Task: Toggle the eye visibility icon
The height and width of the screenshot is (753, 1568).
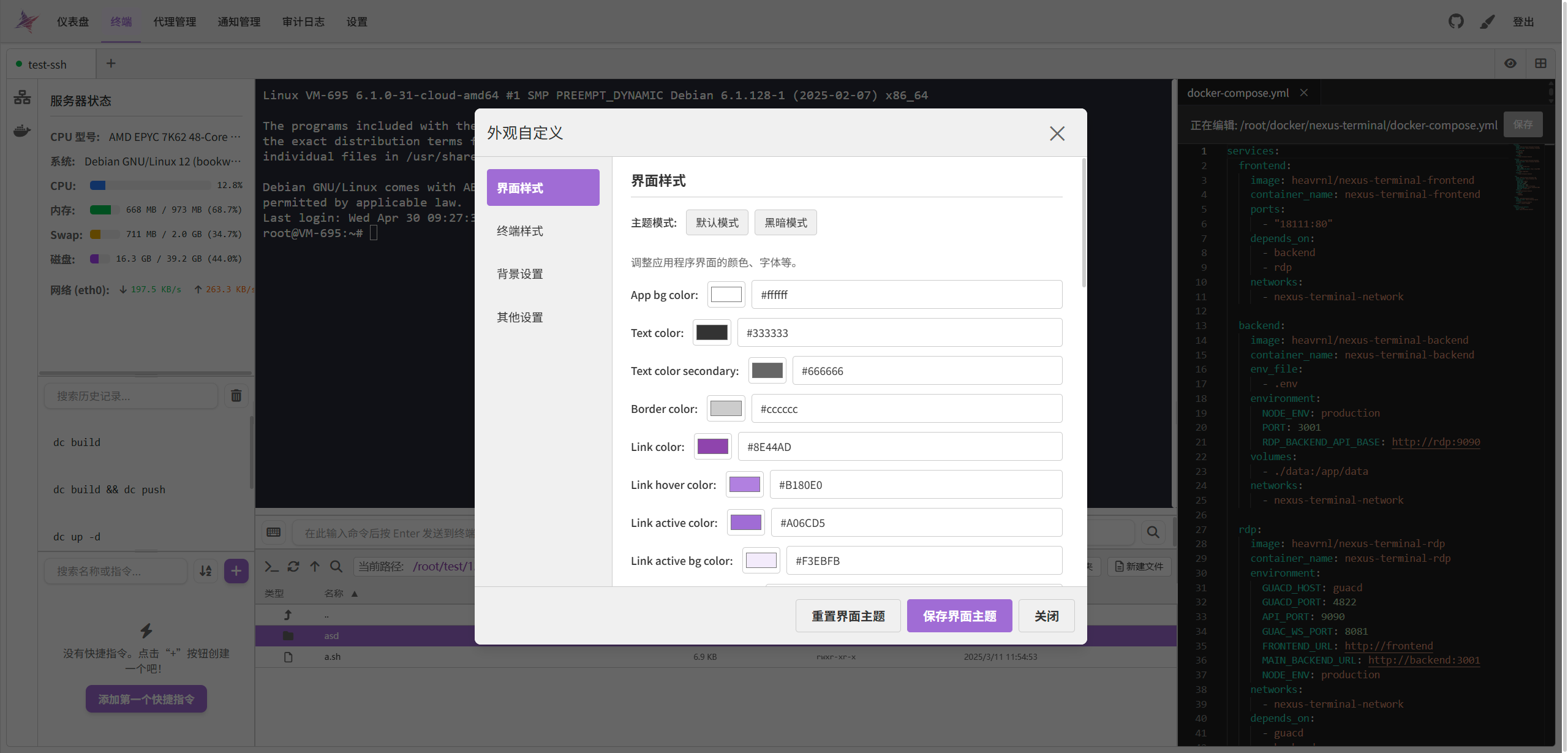Action: tap(1510, 64)
